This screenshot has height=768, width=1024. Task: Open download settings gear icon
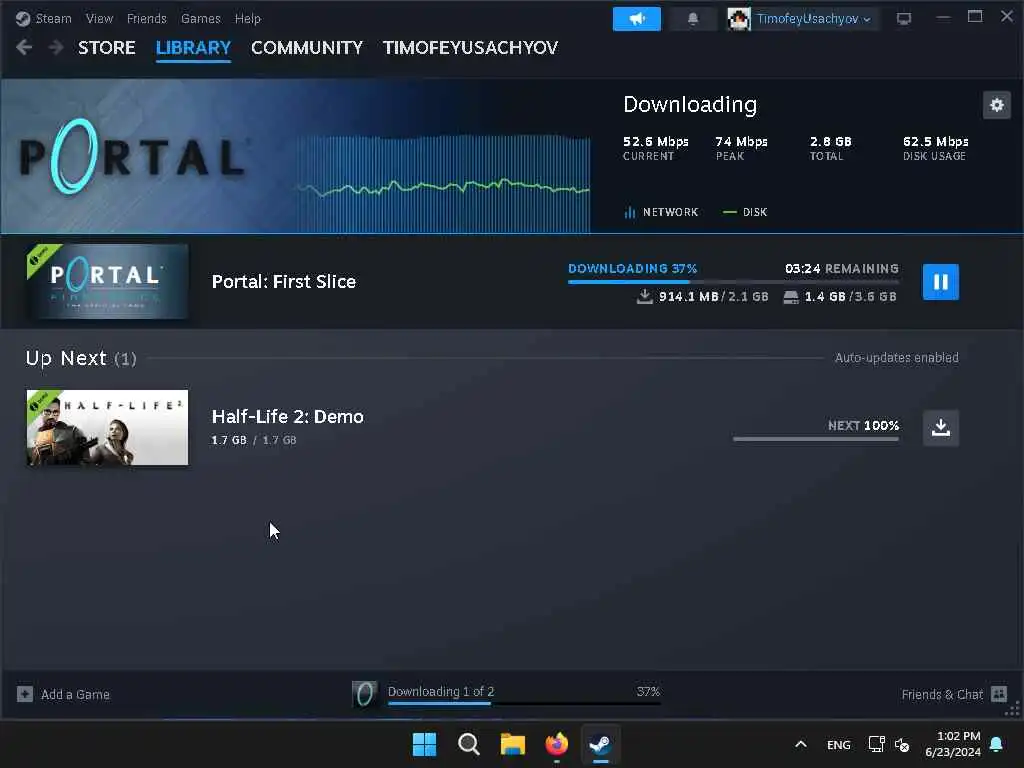tap(997, 105)
